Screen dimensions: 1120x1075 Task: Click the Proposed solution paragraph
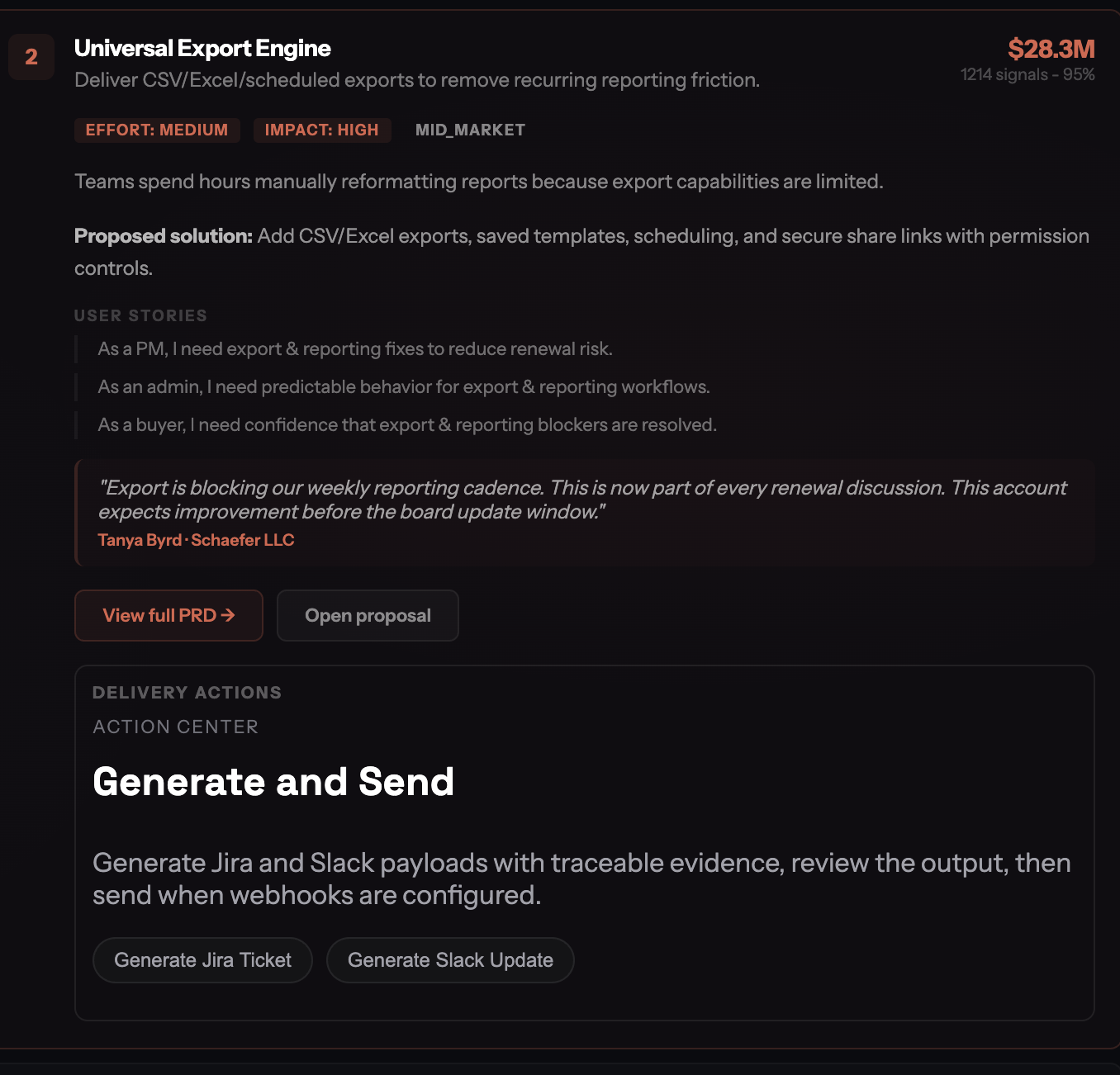(582, 252)
